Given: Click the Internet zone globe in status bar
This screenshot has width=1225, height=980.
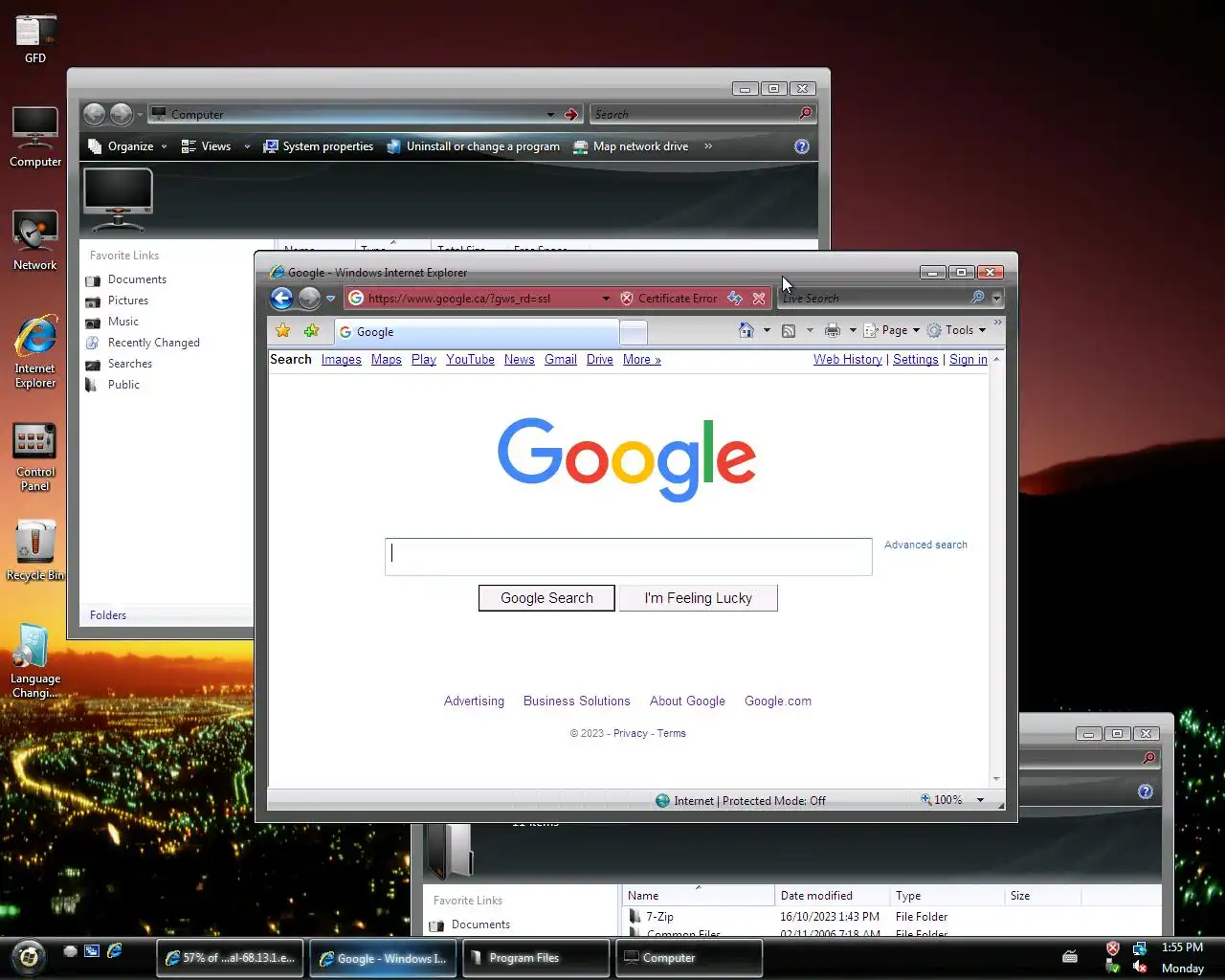Looking at the screenshot, I should coord(662,801).
